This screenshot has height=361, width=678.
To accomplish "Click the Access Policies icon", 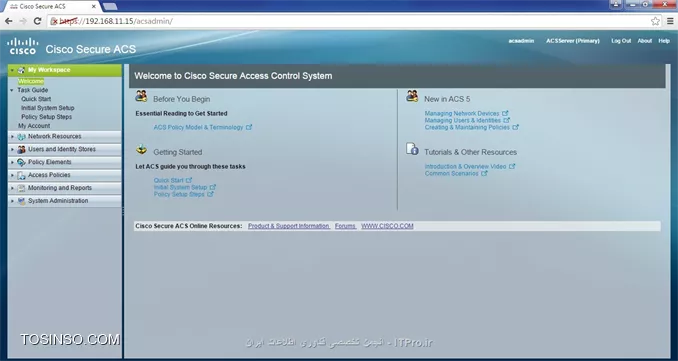I will tap(21, 176).
